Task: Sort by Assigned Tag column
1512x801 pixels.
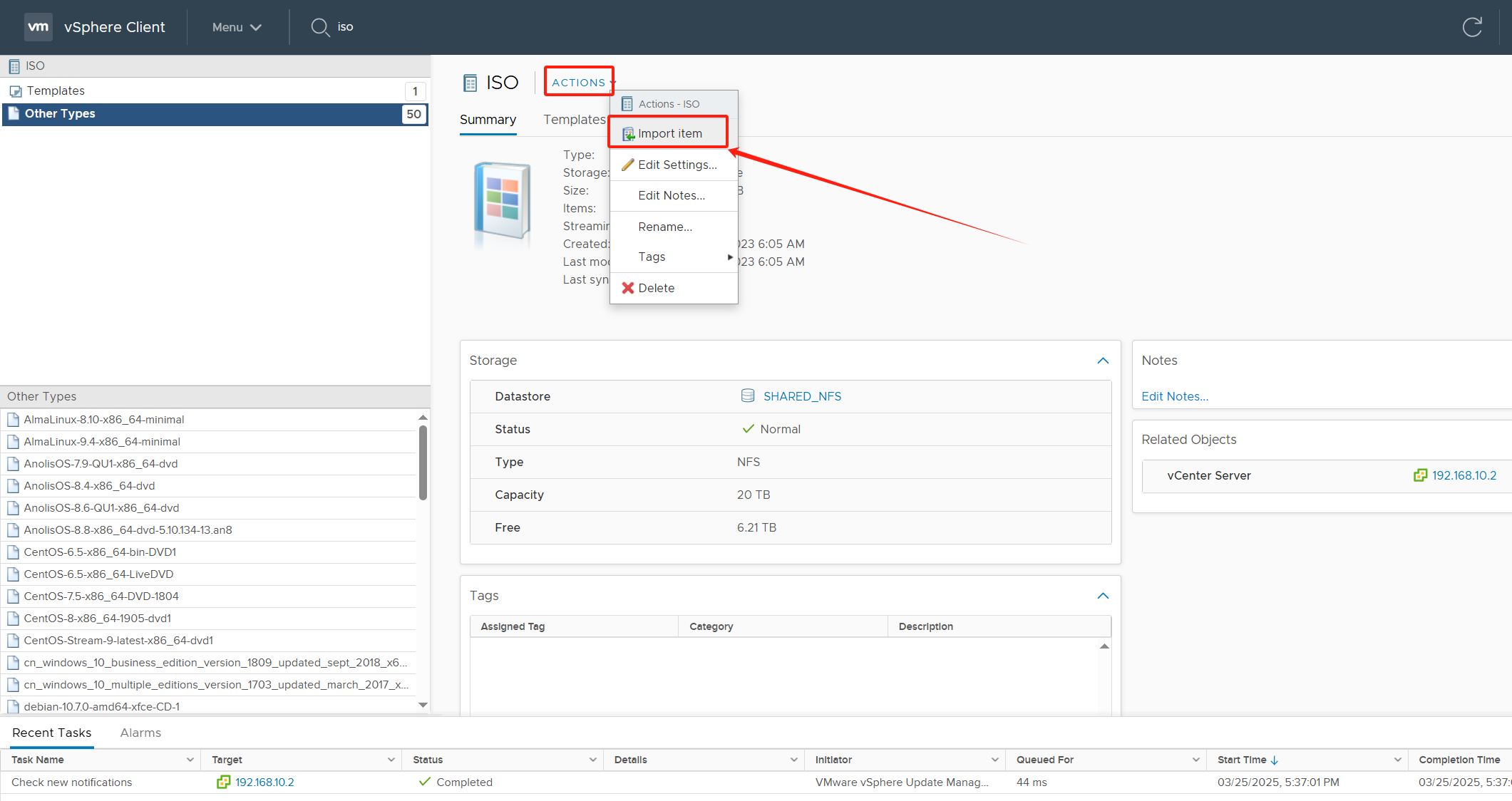Action: click(x=575, y=626)
